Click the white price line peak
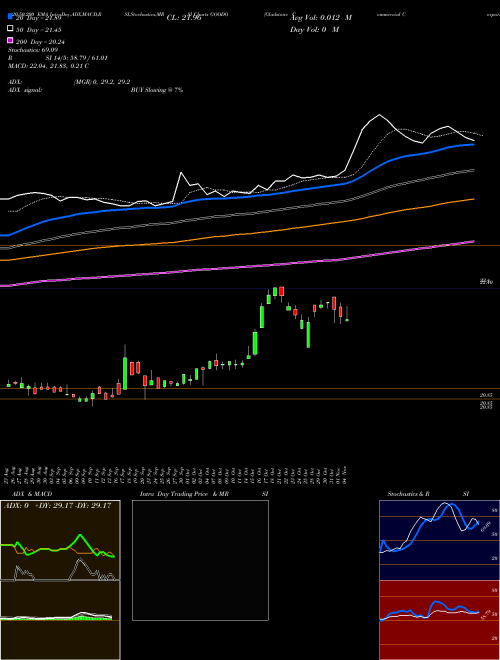500x660 pixels. pos(380,114)
